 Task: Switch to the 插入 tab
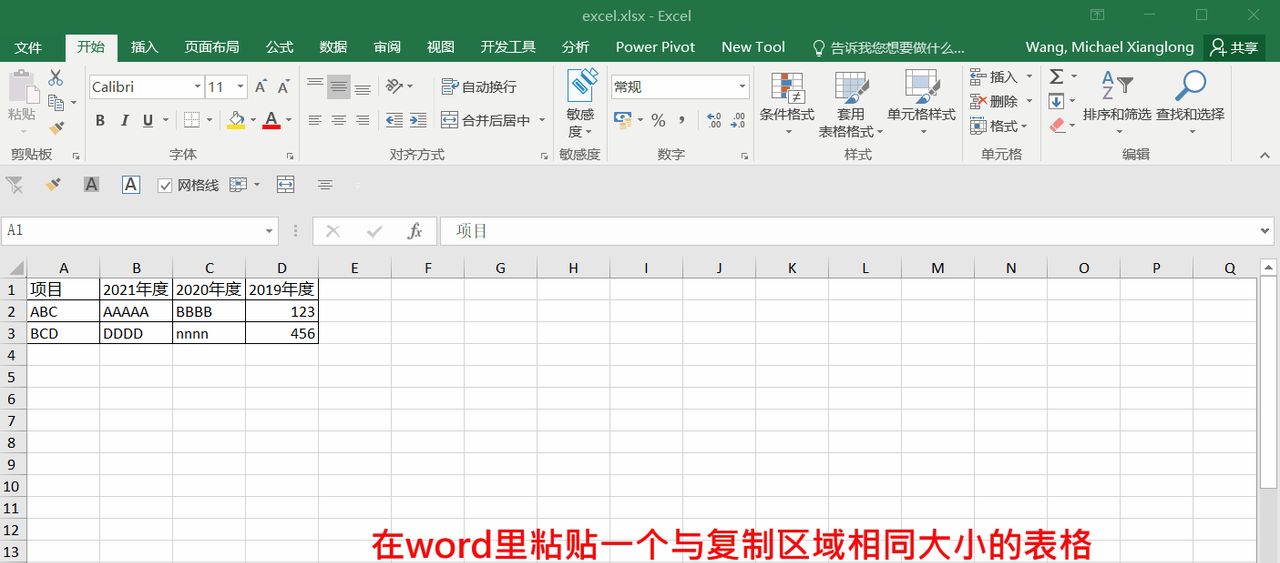(x=145, y=47)
